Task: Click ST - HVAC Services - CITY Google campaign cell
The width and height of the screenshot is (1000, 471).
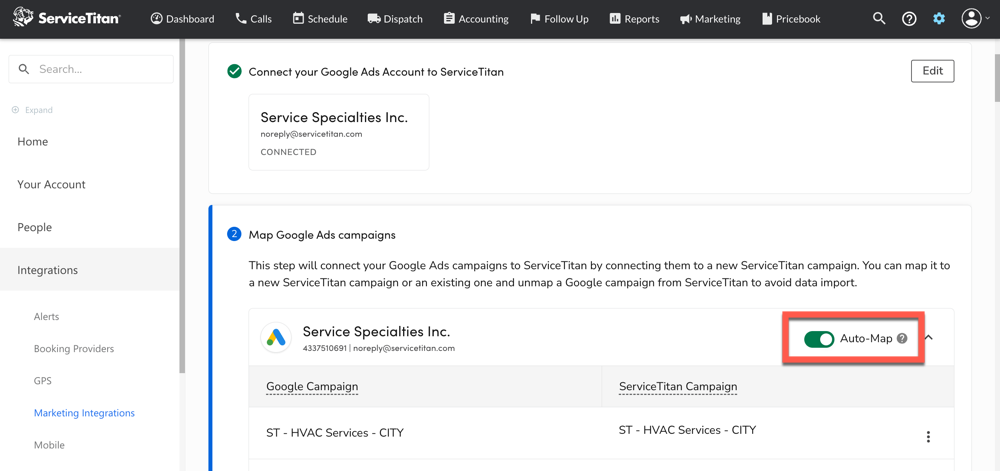Action: (335, 433)
